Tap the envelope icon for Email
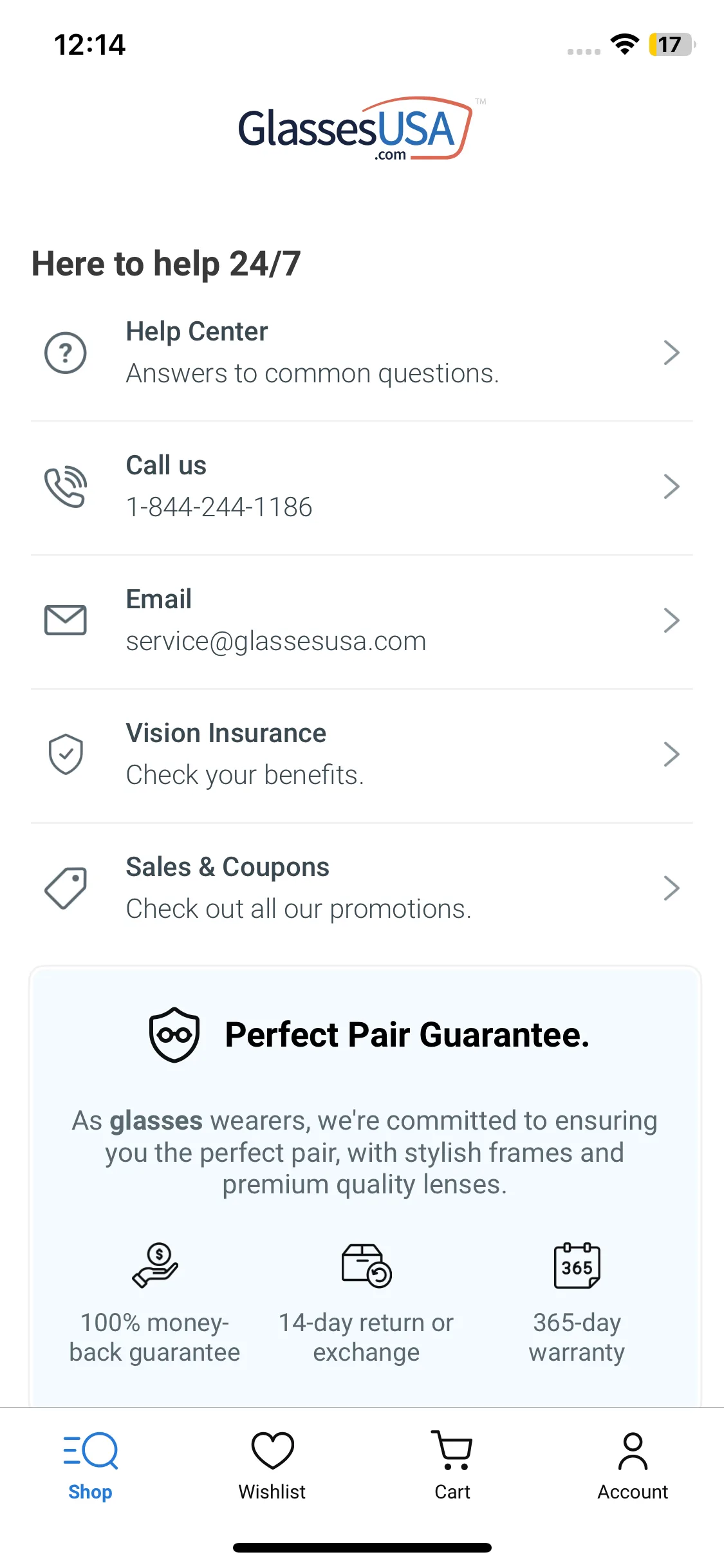724x1568 pixels. point(65,621)
